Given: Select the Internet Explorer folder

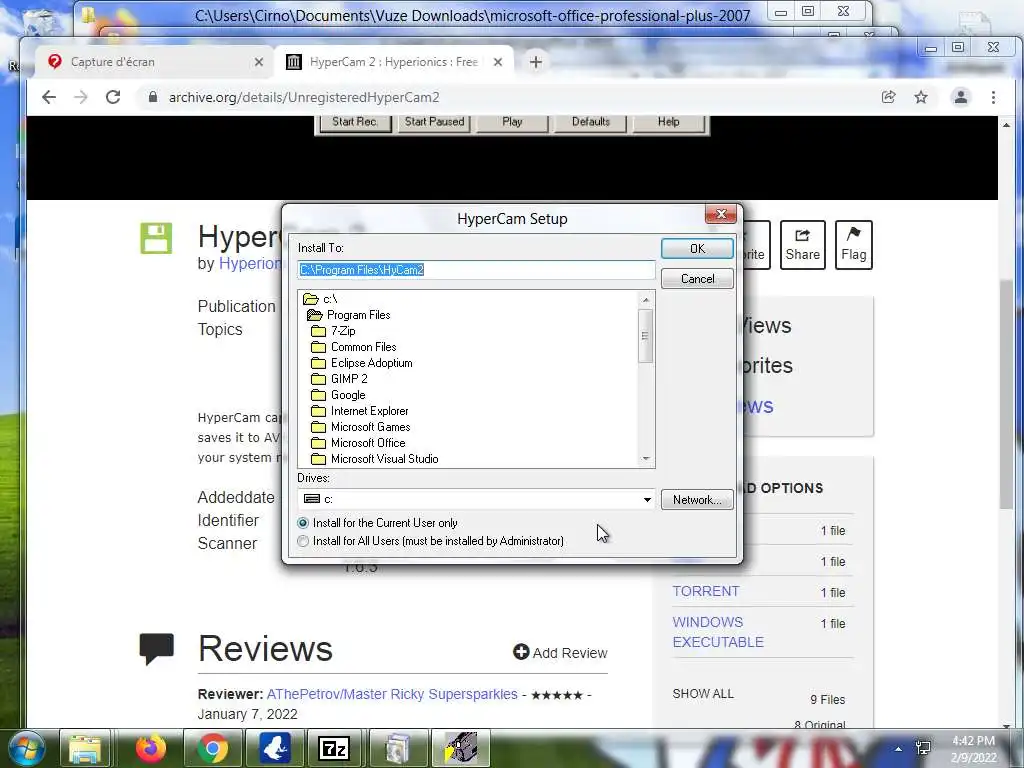Looking at the screenshot, I should pos(360,411).
